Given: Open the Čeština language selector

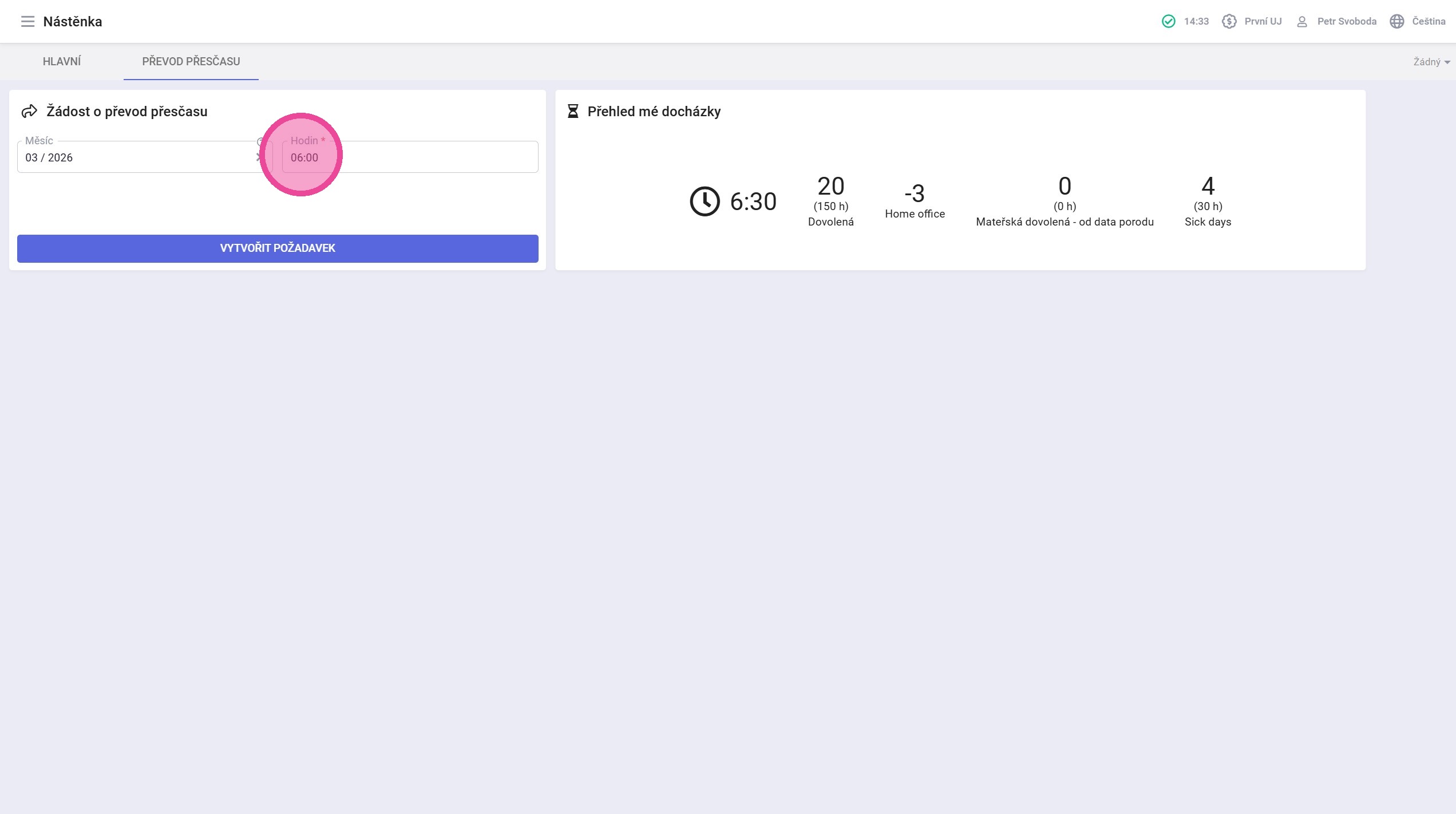Looking at the screenshot, I should coord(1428,22).
